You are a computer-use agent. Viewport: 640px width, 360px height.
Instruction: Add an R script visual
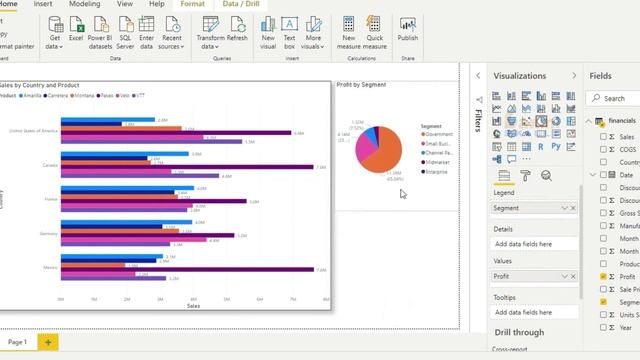tap(541, 147)
